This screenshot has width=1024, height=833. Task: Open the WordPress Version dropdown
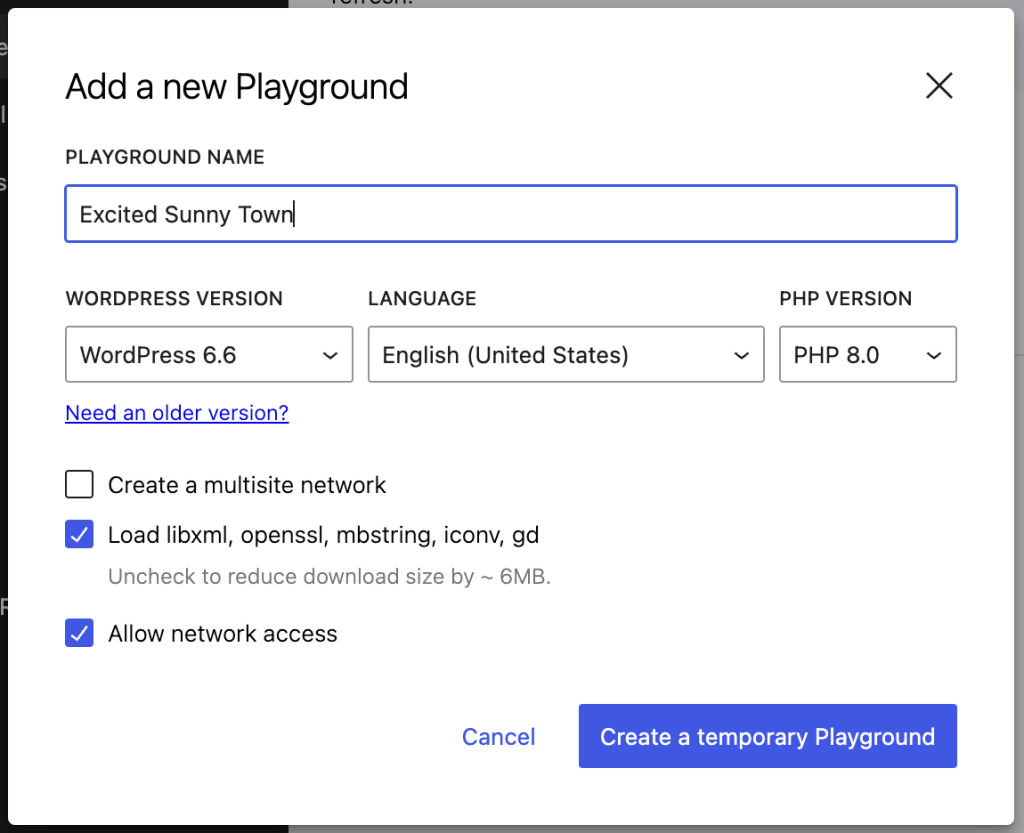(x=209, y=354)
